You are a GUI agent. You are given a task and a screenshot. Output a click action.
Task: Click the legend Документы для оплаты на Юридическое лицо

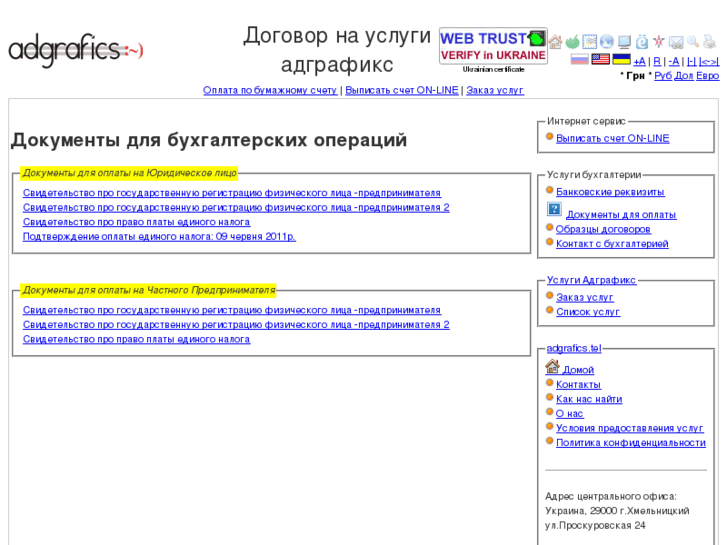click(129, 173)
